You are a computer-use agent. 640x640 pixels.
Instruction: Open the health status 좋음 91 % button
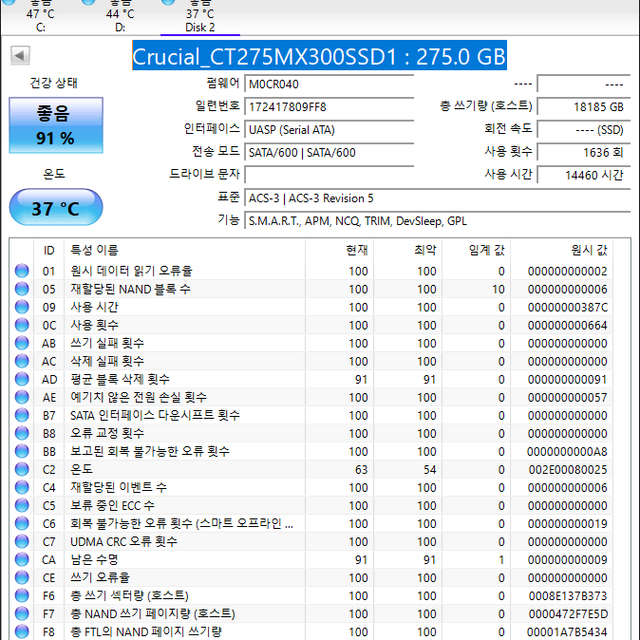click(x=56, y=125)
